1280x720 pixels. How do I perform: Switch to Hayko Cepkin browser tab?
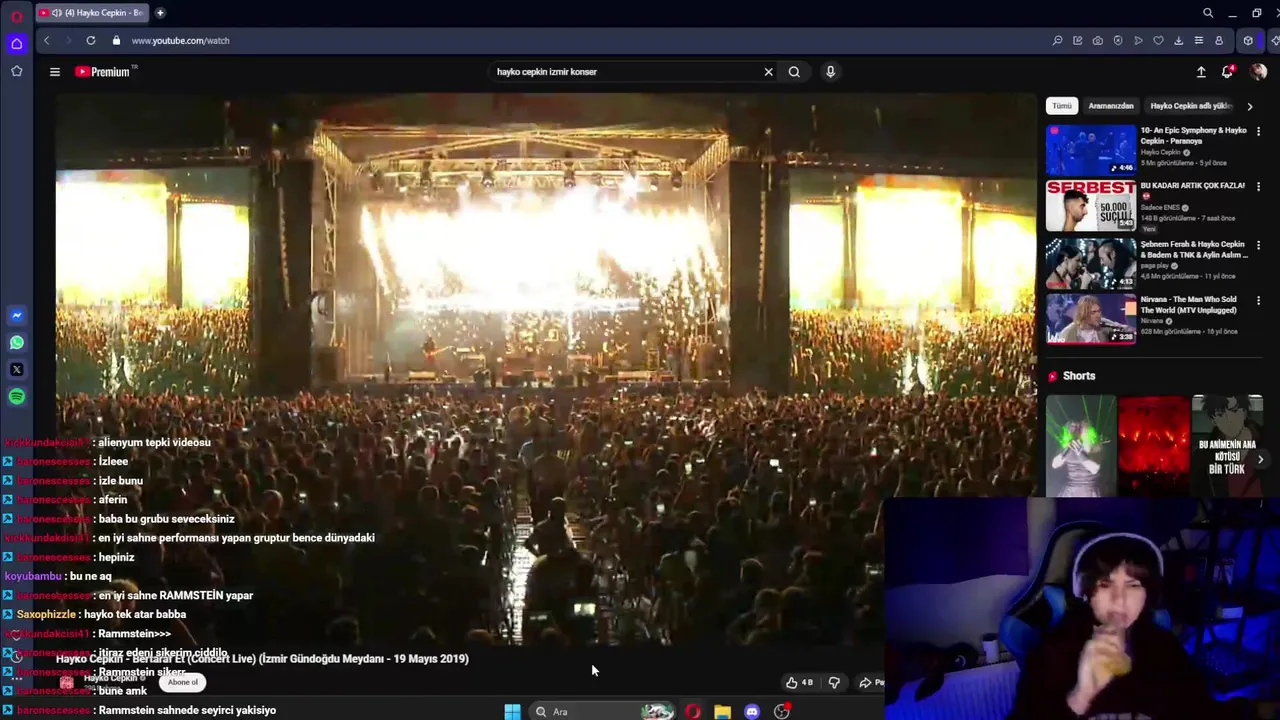92,13
